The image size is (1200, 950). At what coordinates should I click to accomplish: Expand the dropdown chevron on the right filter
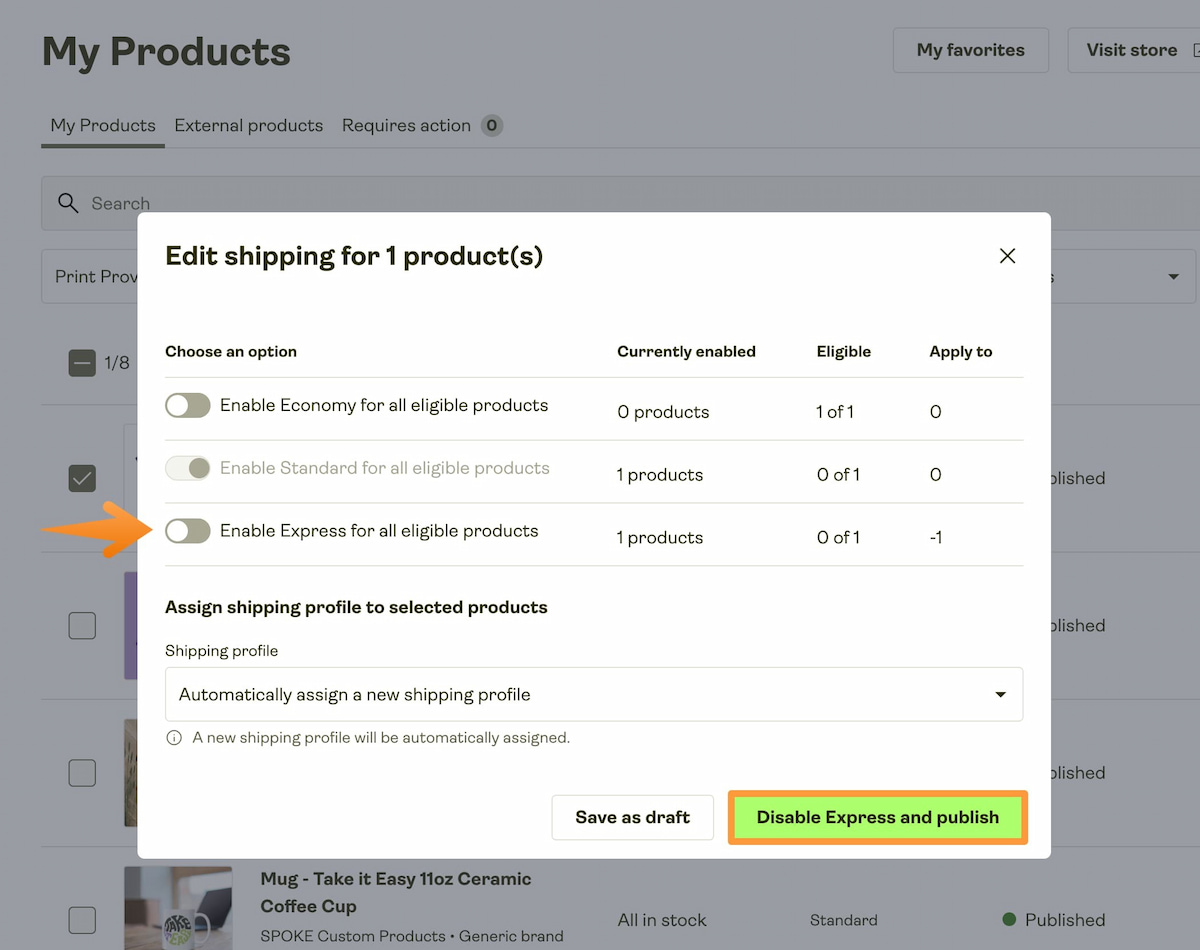tap(1172, 276)
